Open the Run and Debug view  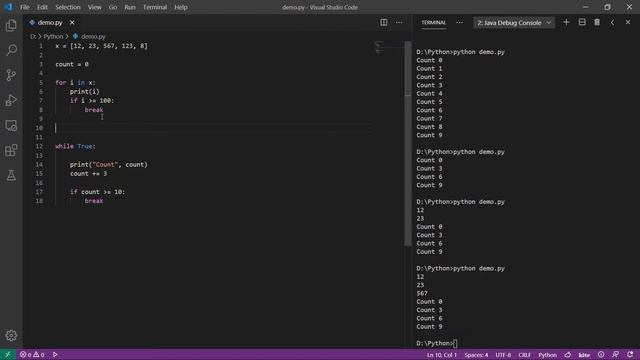click(x=11, y=100)
